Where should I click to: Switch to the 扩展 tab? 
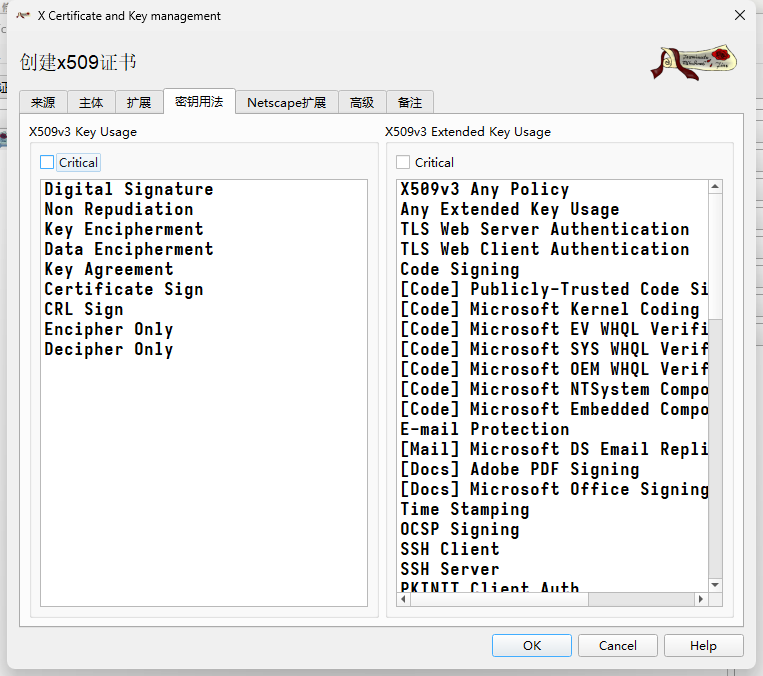[139, 102]
